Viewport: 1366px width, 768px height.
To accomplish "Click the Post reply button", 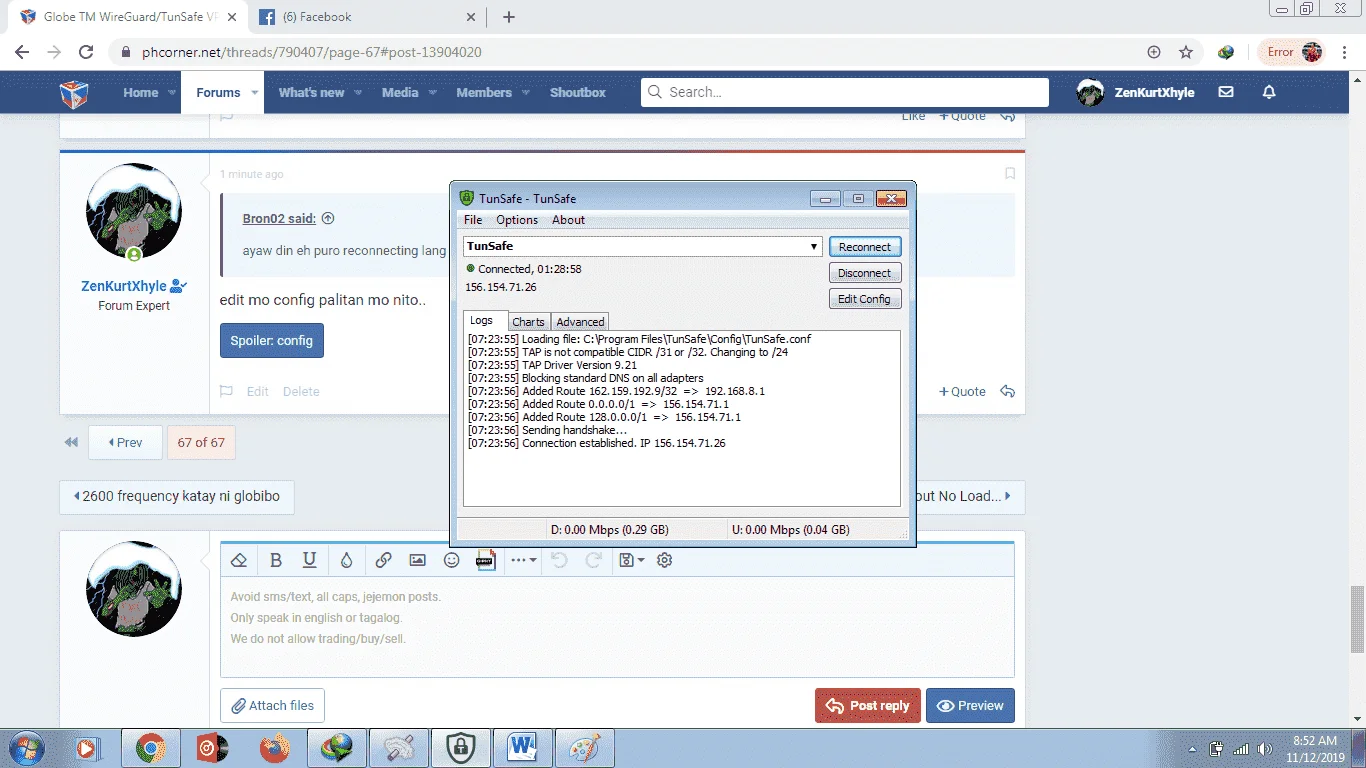I will tap(868, 706).
